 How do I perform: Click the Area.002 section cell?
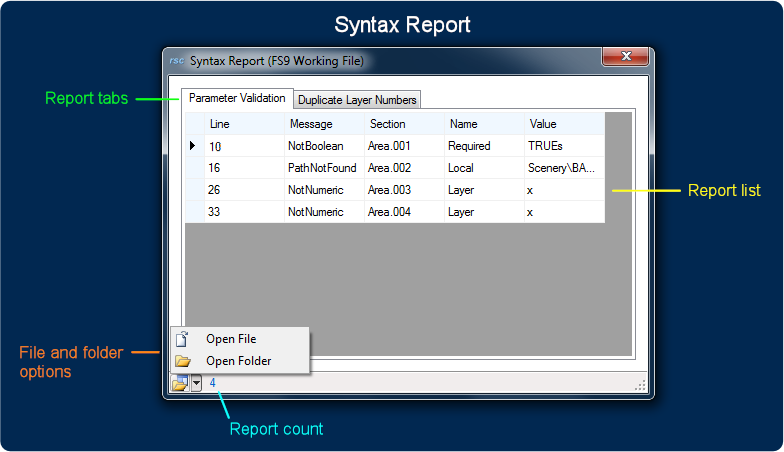pos(404,168)
